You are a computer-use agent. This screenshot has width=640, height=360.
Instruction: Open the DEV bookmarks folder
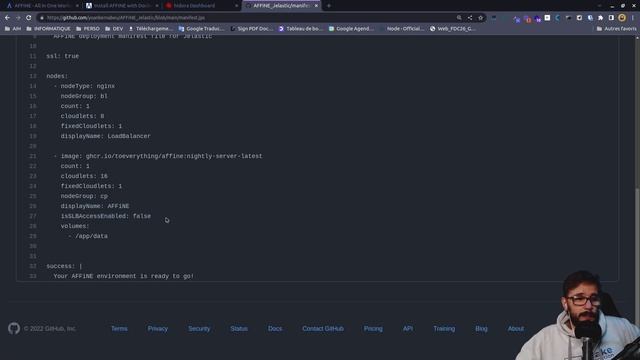tap(114, 29)
